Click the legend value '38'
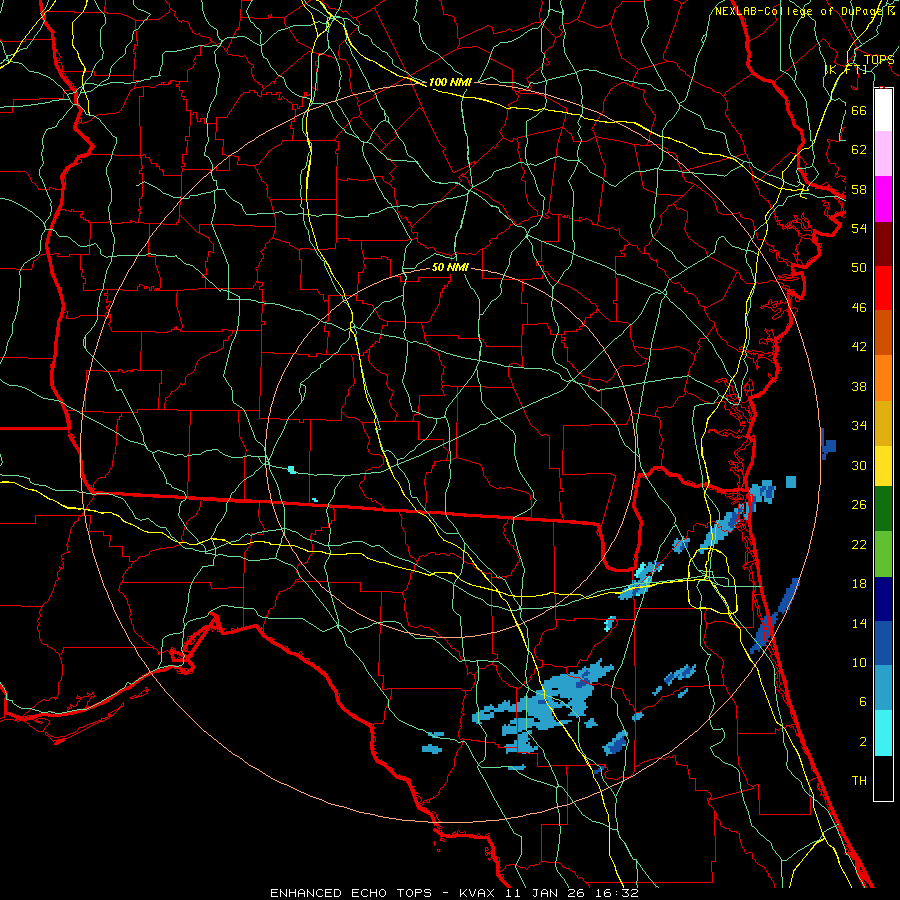 click(x=859, y=386)
